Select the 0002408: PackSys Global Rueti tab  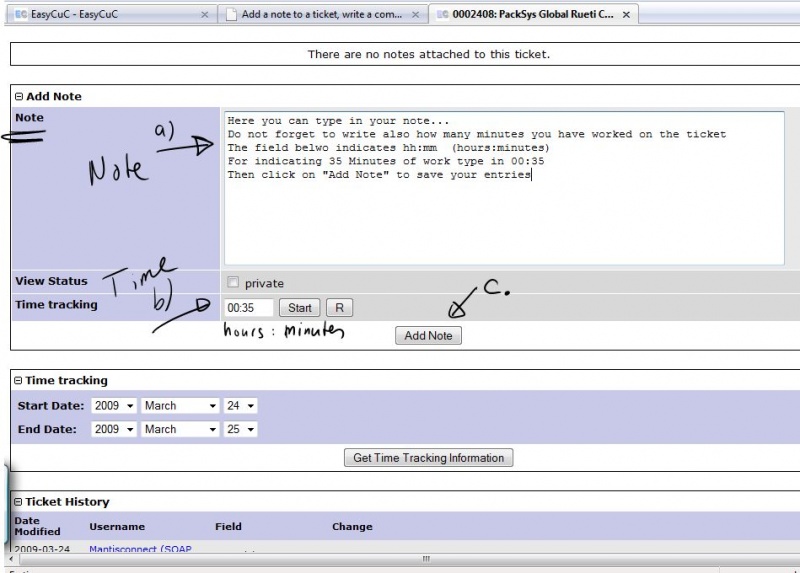point(533,14)
